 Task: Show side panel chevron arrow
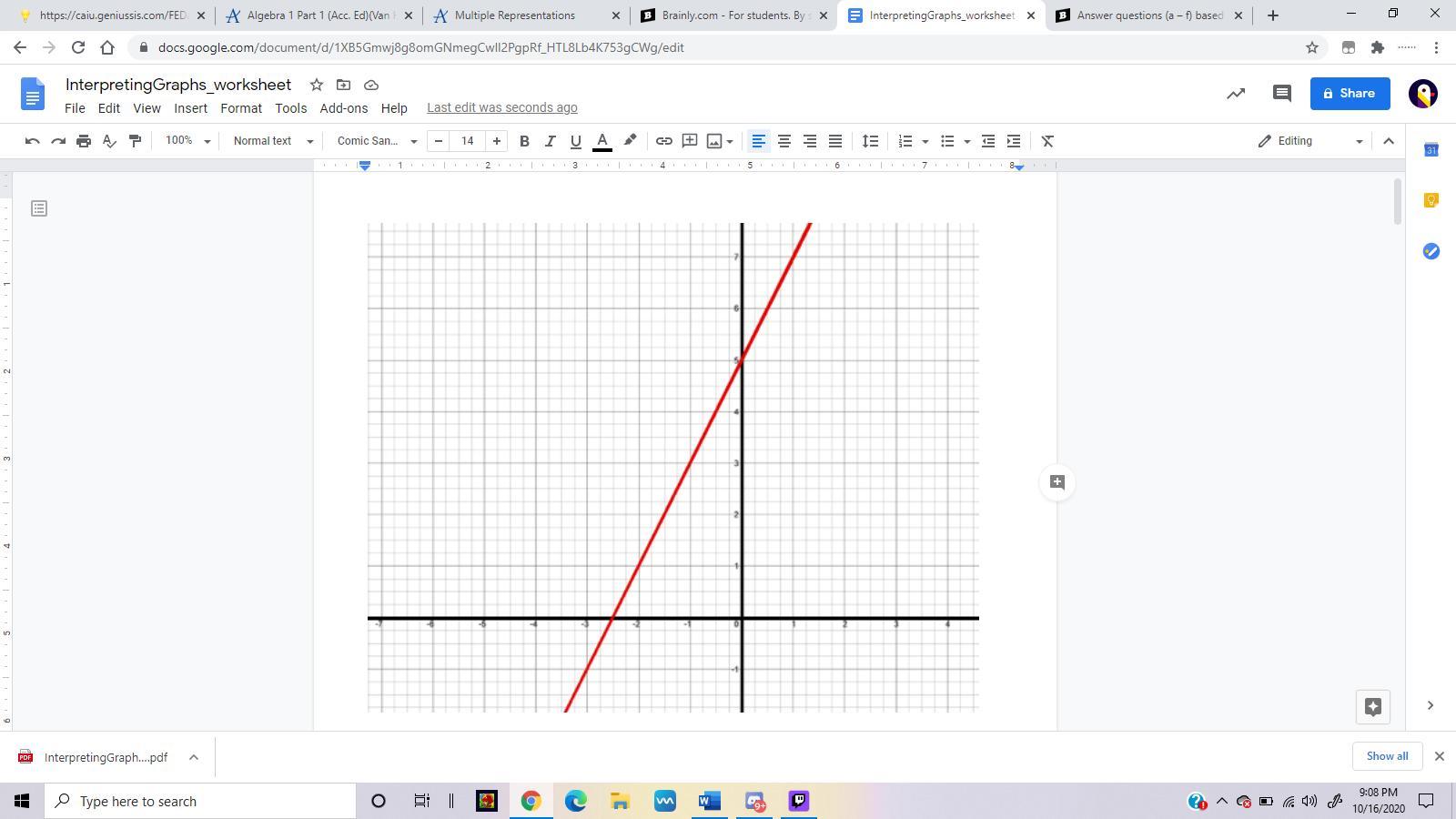1431,705
